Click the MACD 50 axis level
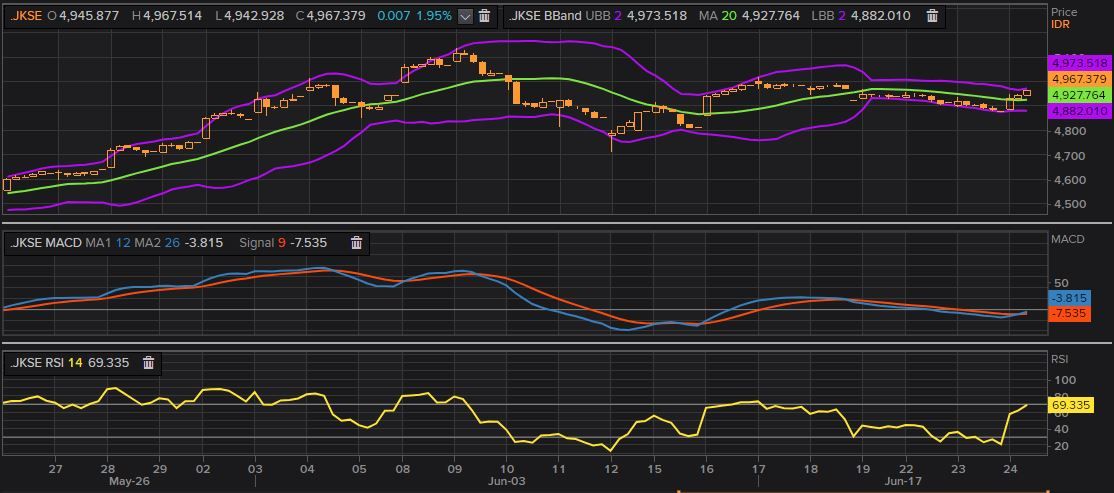The height and width of the screenshot is (493, 1114). tap(1059, 284)
